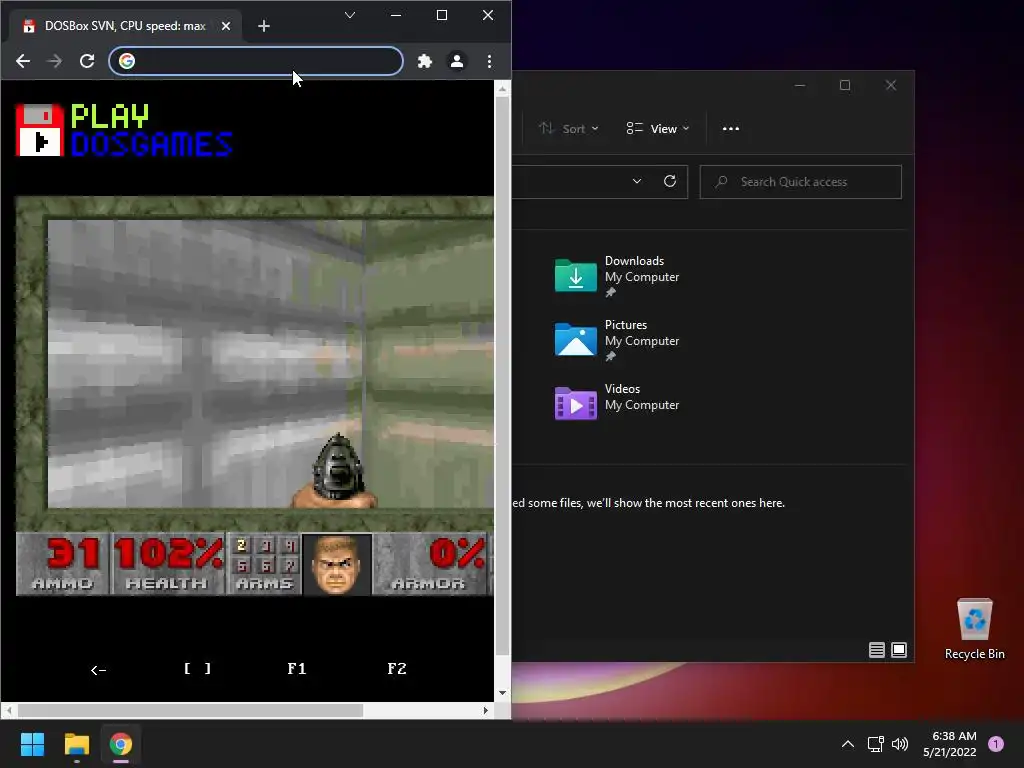This screenshot has height=768, width=1024.
Task: Click the Google icon in address bar
Action: (x=127, y=61)
